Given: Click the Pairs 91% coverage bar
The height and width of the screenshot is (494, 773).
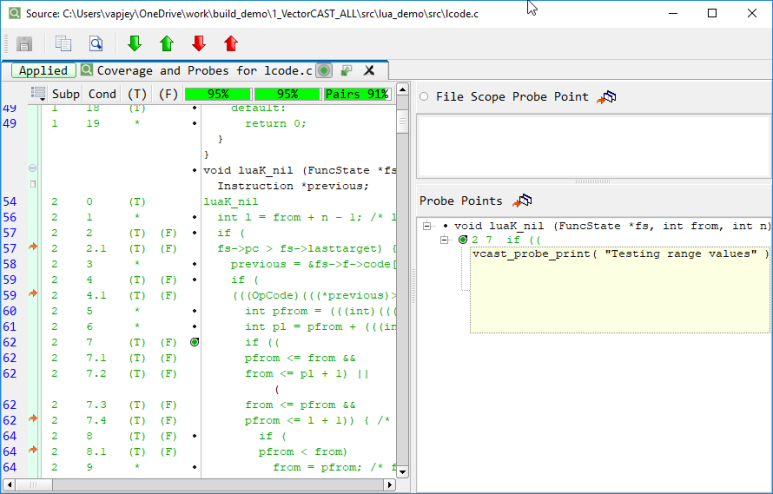Looking at the screenshot, I should pyautogui.click(x=356, y=93).
